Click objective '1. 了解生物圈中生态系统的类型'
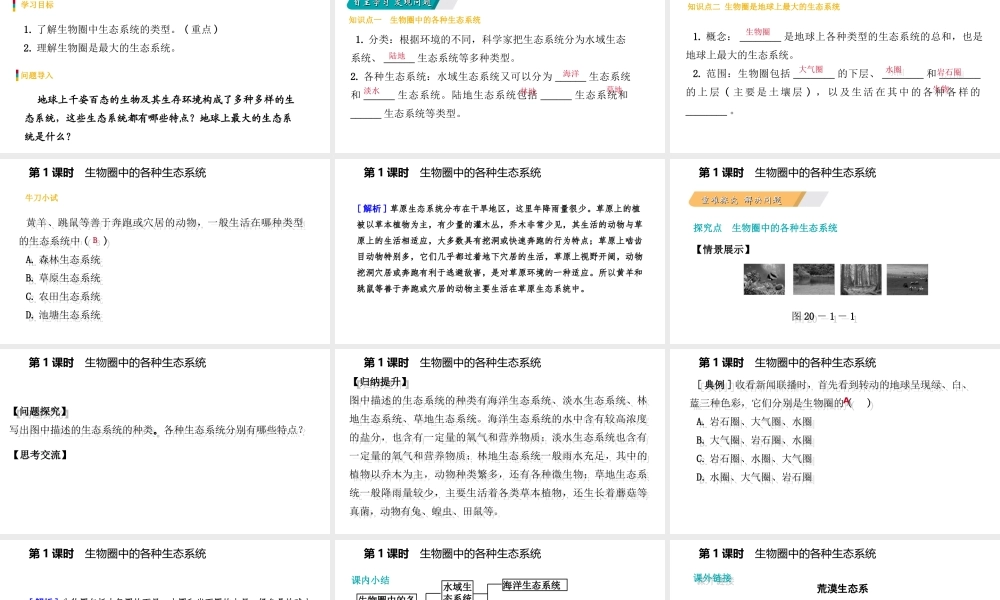The width and height of the screenshot is (1000, 600). 121,29
